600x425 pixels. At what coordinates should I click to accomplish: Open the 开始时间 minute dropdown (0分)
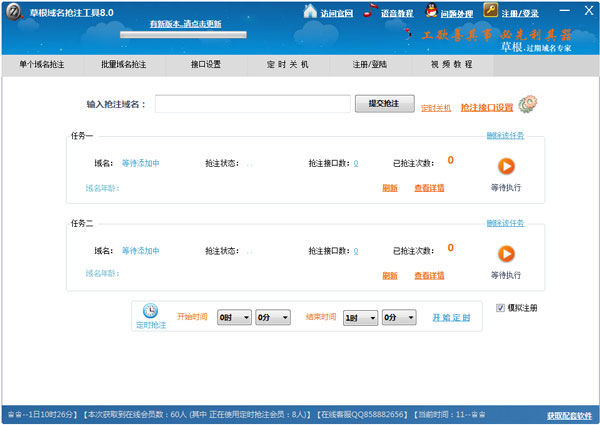[x=273, y=318]
